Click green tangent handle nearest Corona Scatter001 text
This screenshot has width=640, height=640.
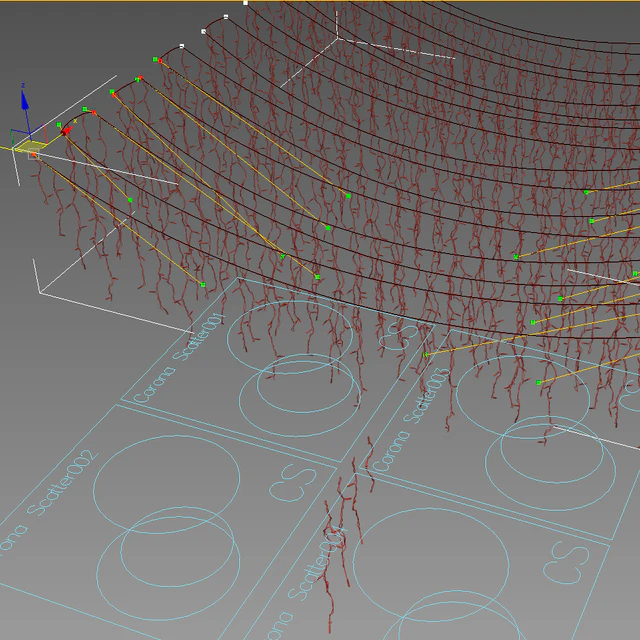[202, 285]
